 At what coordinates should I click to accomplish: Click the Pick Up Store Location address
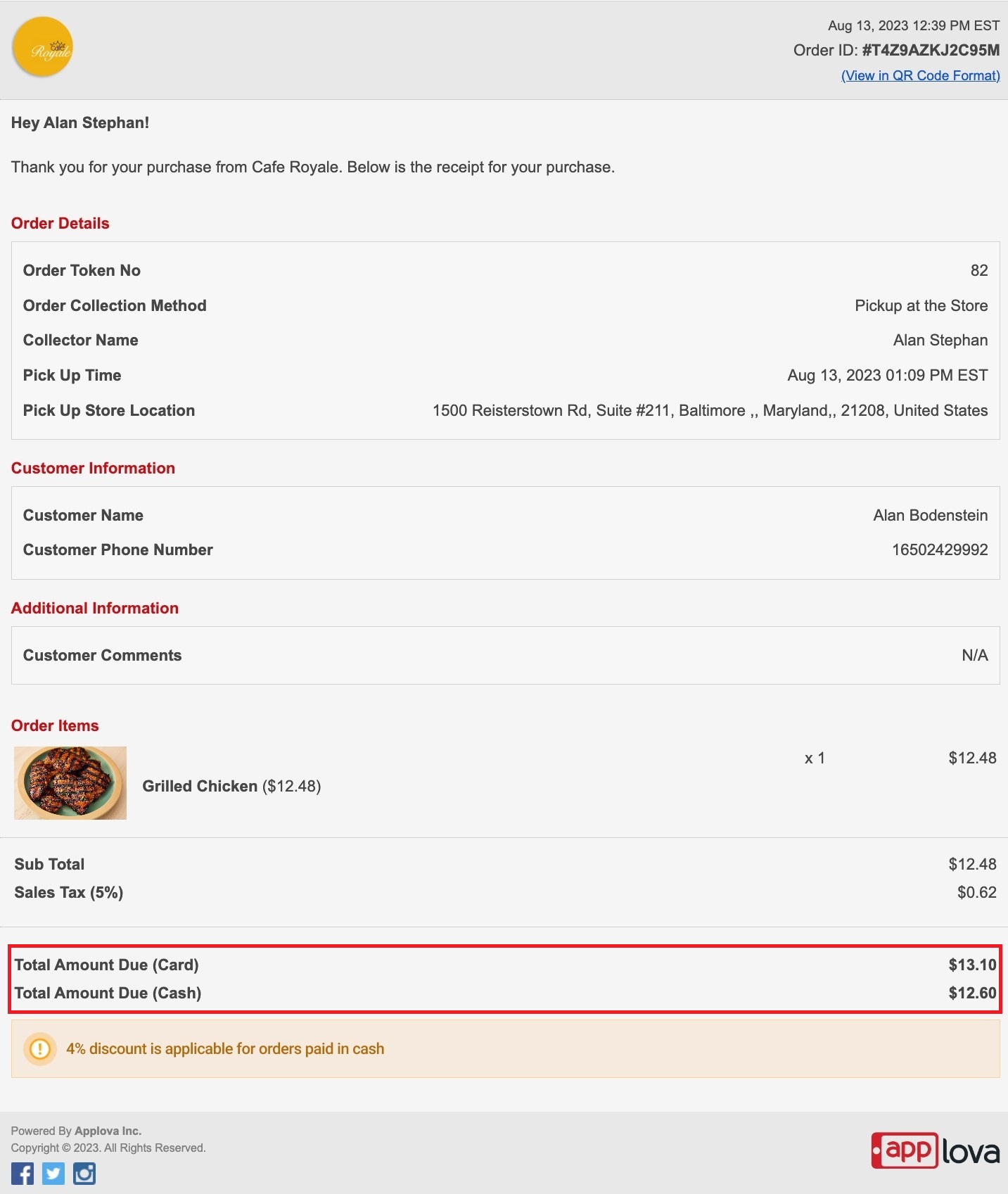click(x=710, y=410)
